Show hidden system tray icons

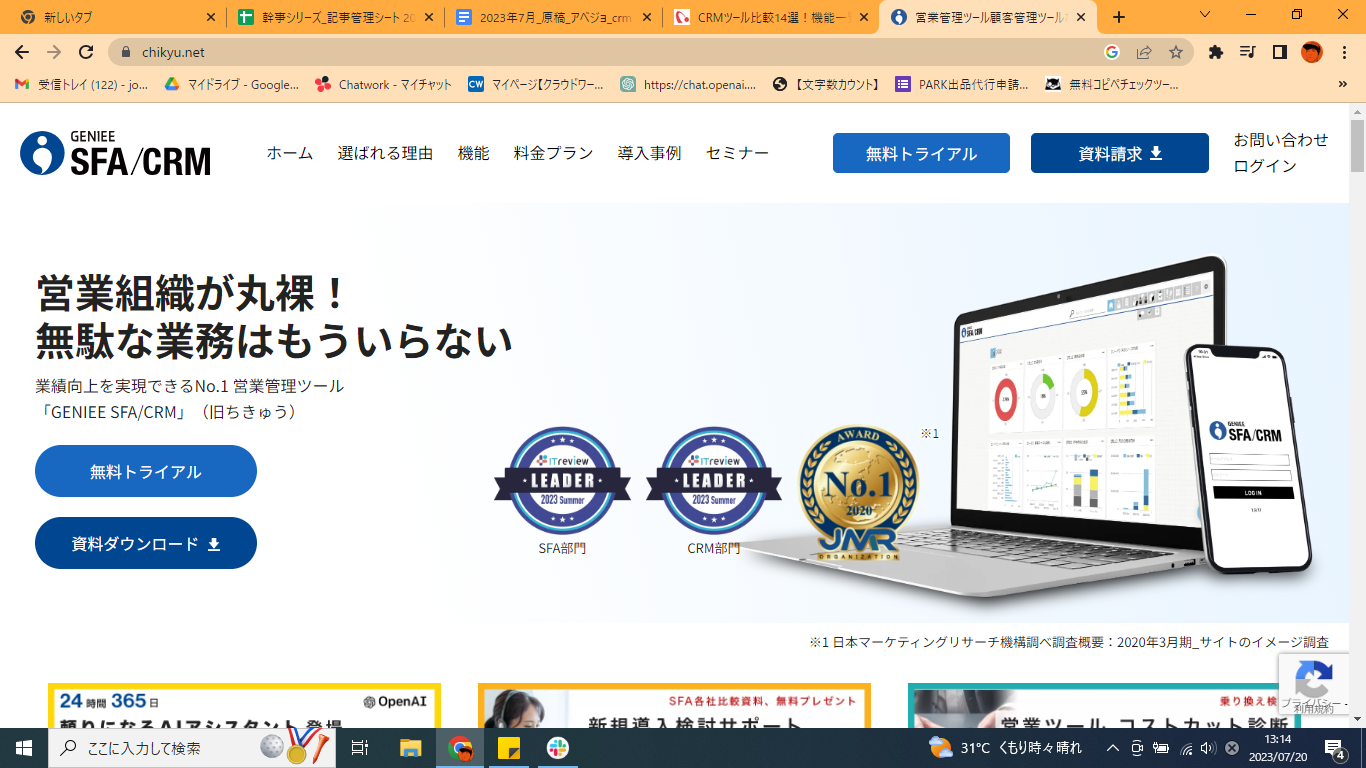point(1112,748)
